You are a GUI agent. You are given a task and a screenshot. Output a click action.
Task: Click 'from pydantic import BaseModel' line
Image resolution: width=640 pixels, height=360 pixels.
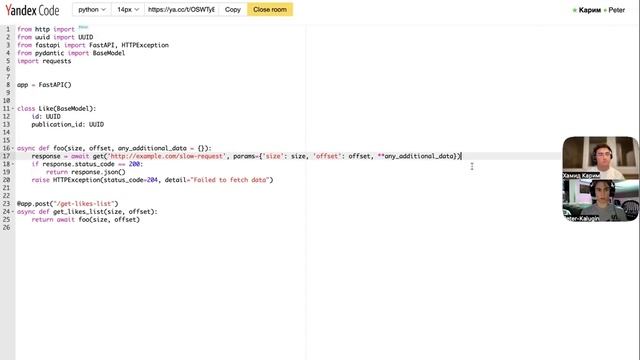[x=71, y=53]
